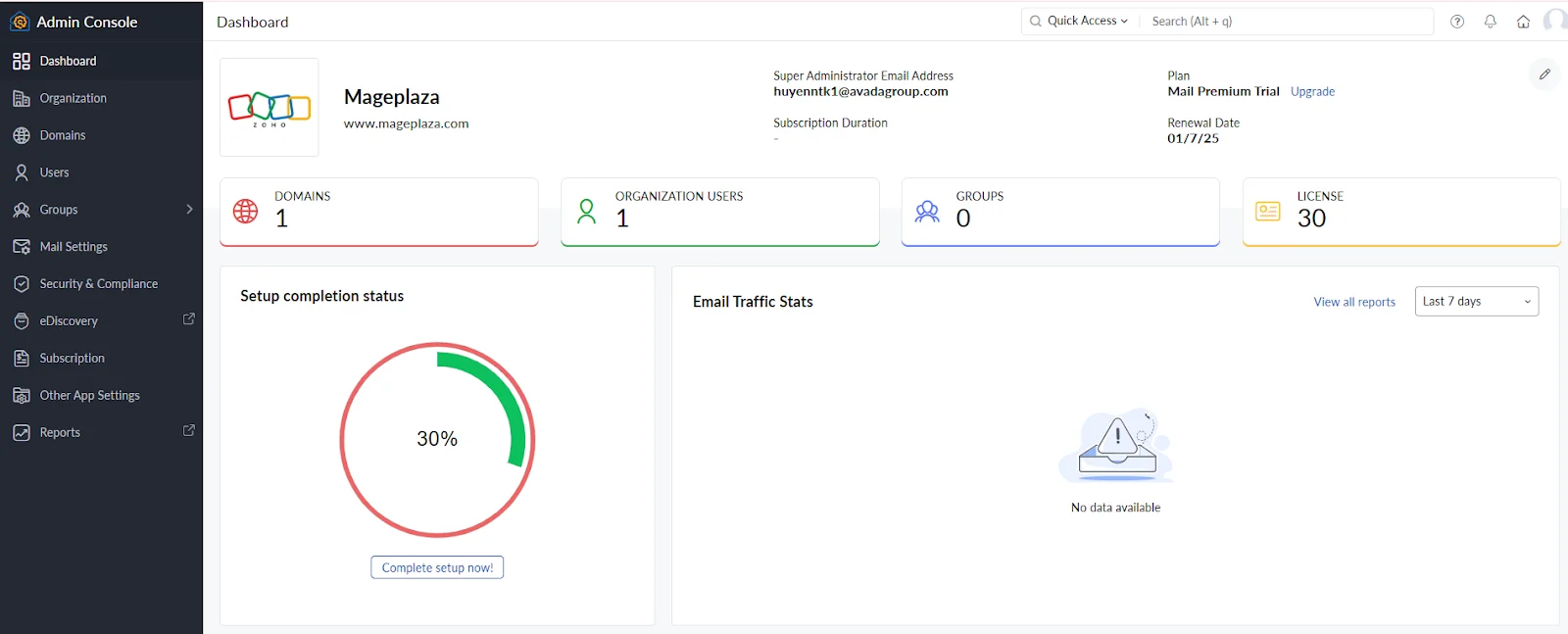Open eDiscovery external link icon
1568x634 pixels.
pyautogui.click(x=189, y=319)
